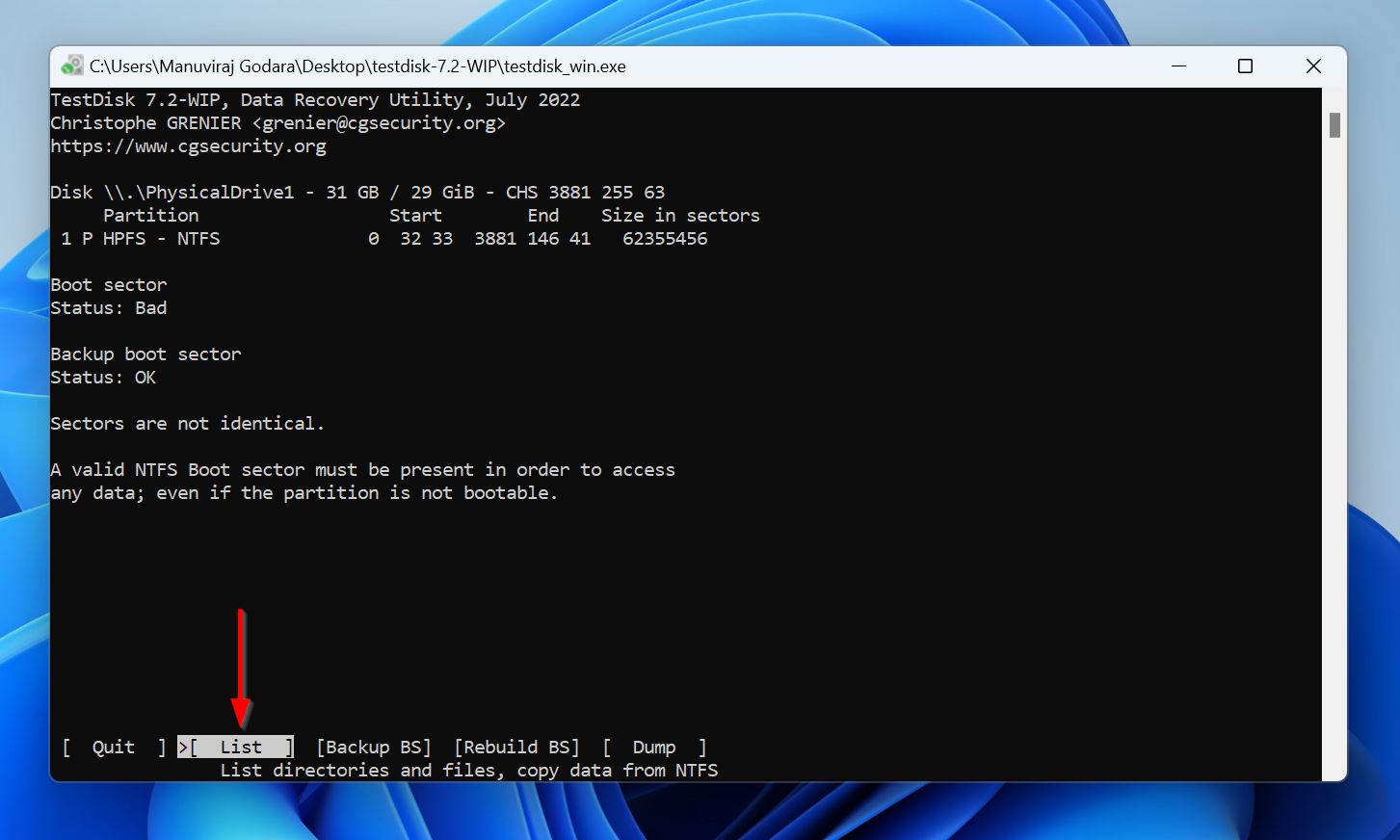The height and width of the screenshot is (840, 1400).
Task: Click the 'Status: Bad' line
Action: 109,308
